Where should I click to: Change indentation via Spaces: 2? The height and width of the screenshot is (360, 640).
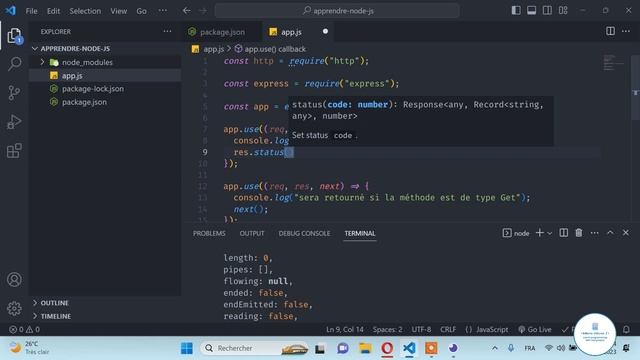point(387,329)
